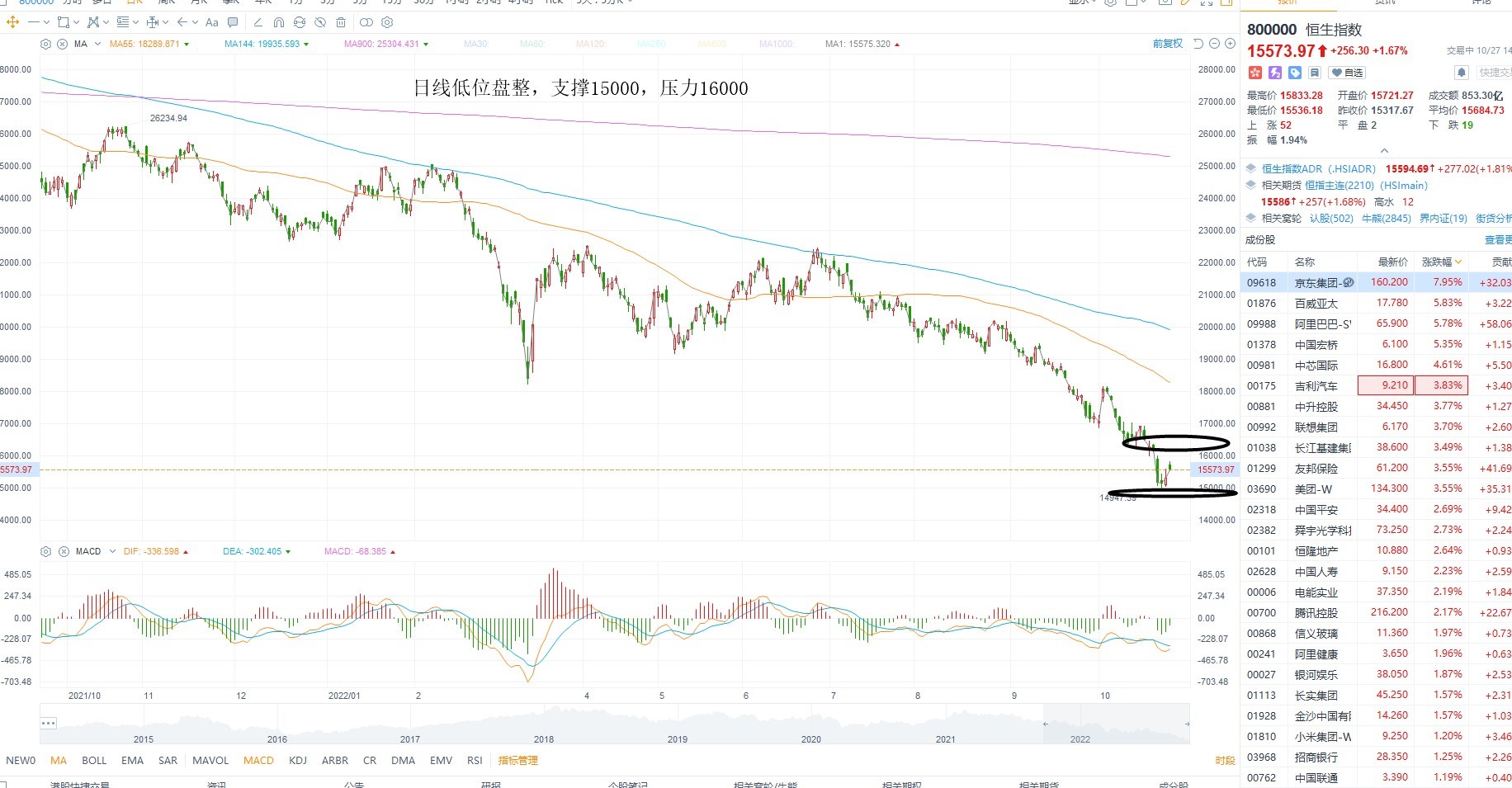The image size is (1512, 788).
Task: Select the Aa text annotation tool
Action: 212,22
